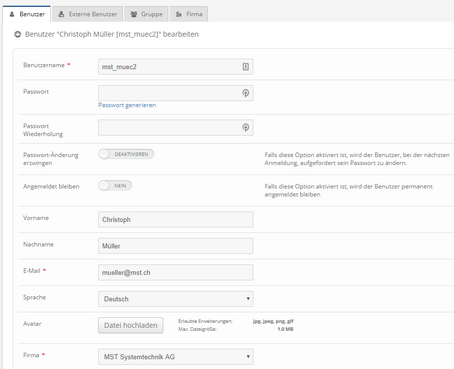454x369 pixels.
Task: Click the Sprache label
Action: tap(34, 297)
